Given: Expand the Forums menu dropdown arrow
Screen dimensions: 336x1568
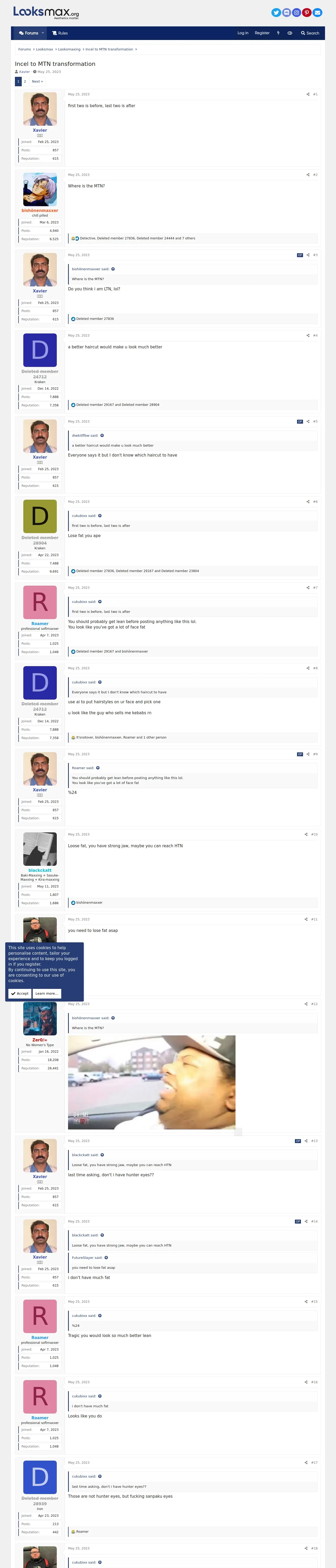Looking at the screenshot, I should point(43,33).
